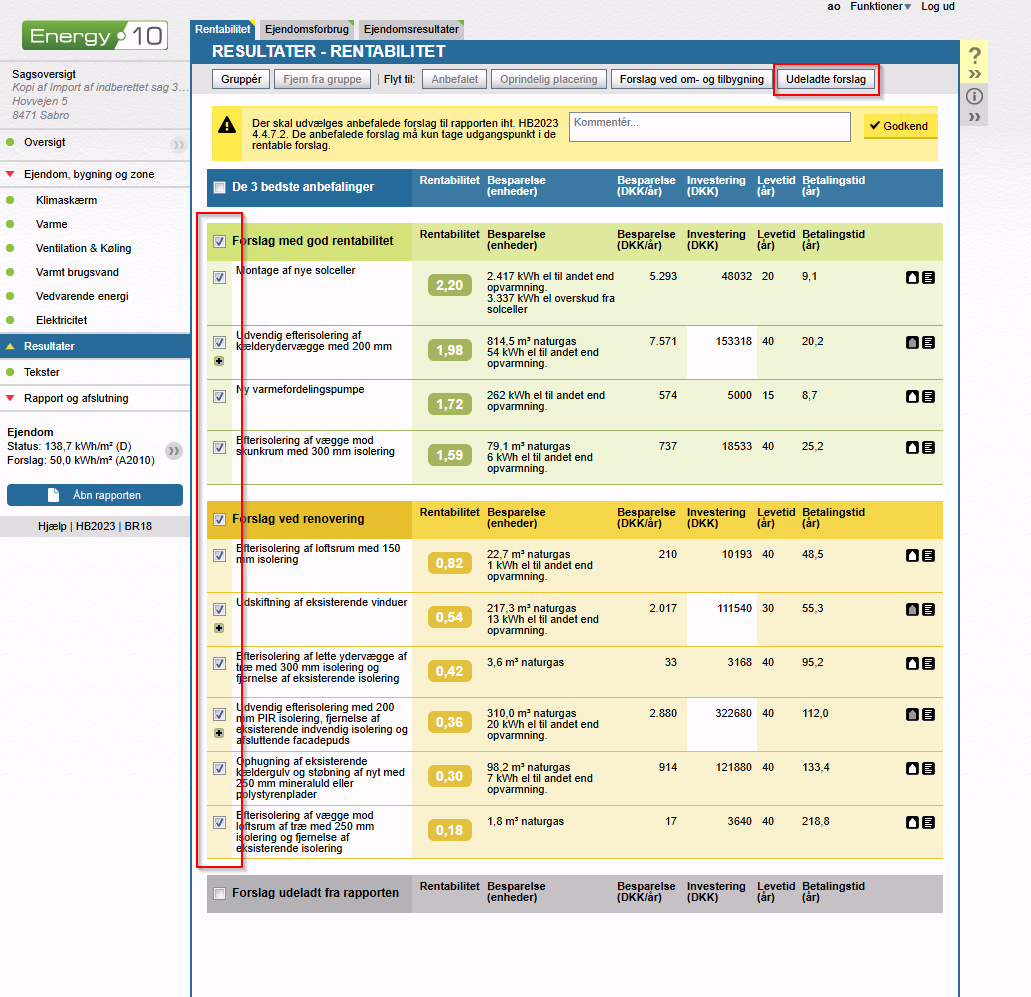This screenshot has width=1031, height=997.
Task: Check the De 3 bedste anbefalinger checkbox
Action: 219,187
